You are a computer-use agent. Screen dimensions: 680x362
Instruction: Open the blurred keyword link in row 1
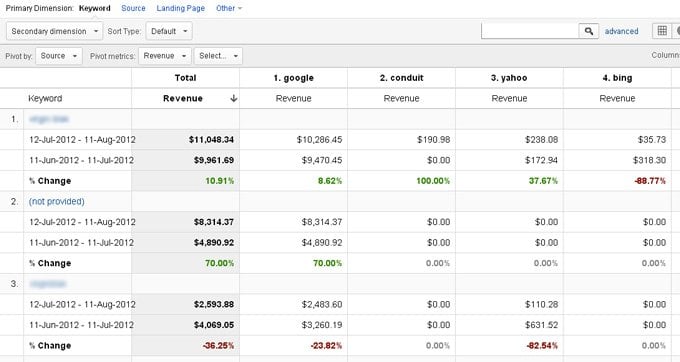(49, 119)
